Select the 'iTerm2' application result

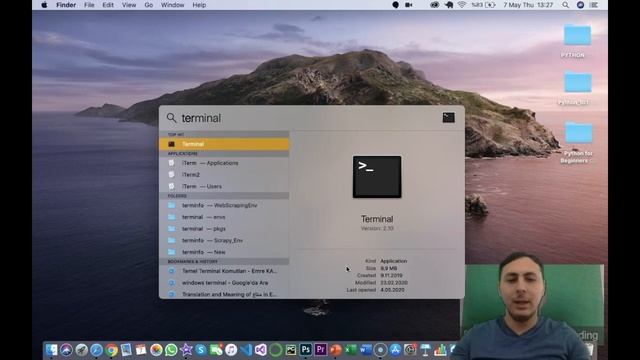(x=224, y=175)
